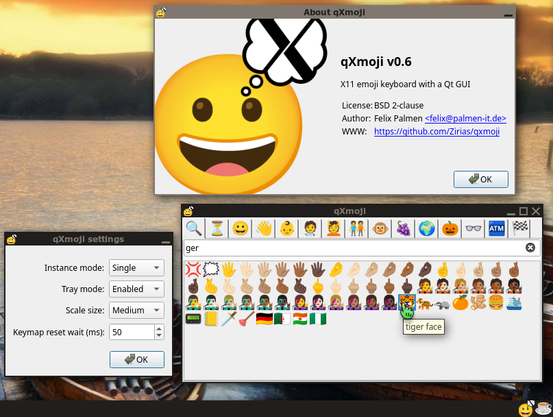Select the two people holding hands tab

pos(357,229)
